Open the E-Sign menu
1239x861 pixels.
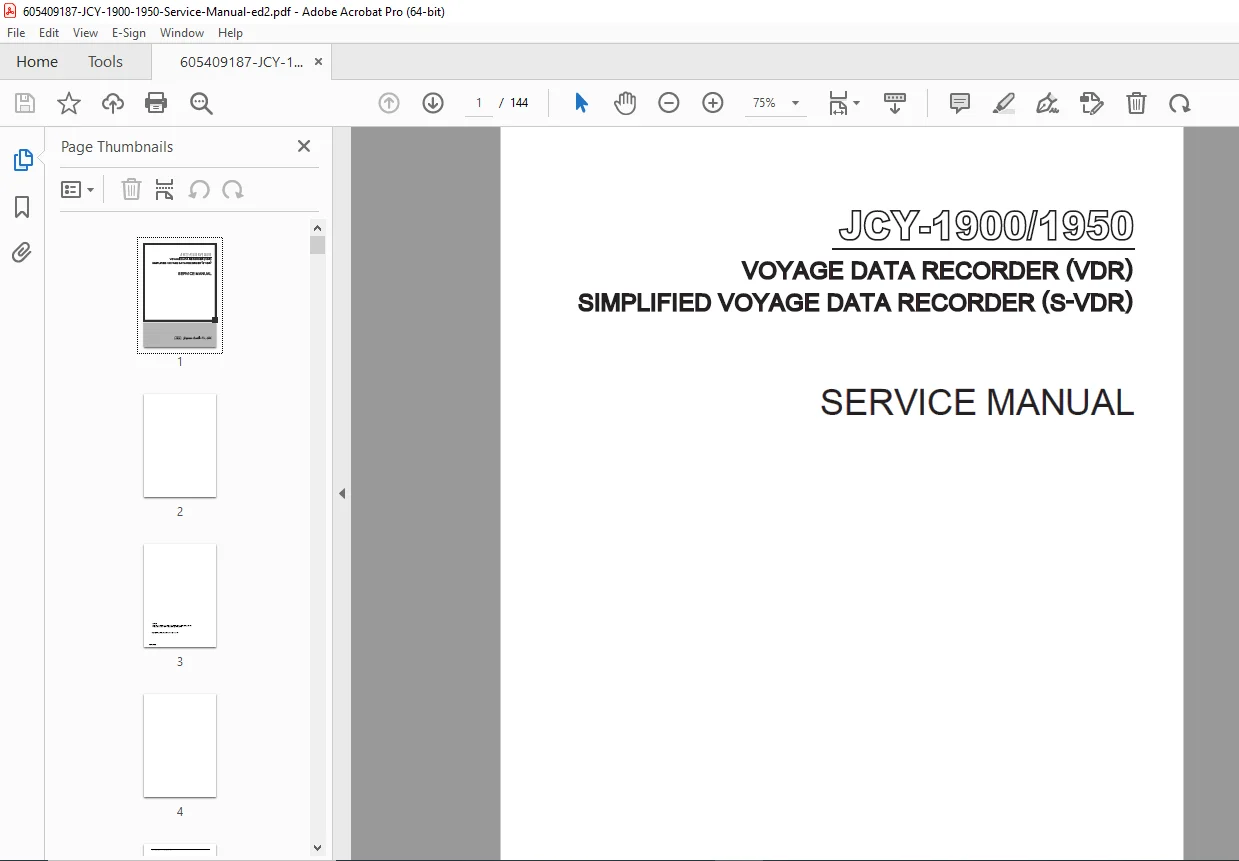coord(129,33)
